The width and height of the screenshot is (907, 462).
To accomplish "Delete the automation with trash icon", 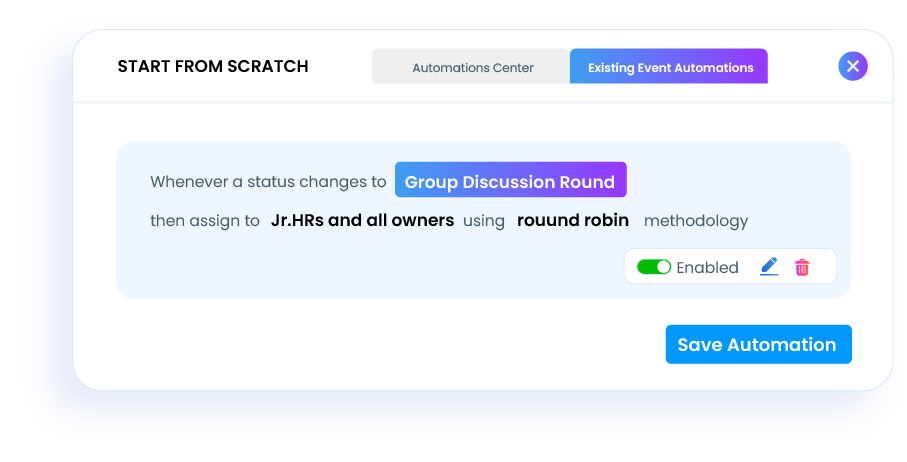I will tap(802, 267).
